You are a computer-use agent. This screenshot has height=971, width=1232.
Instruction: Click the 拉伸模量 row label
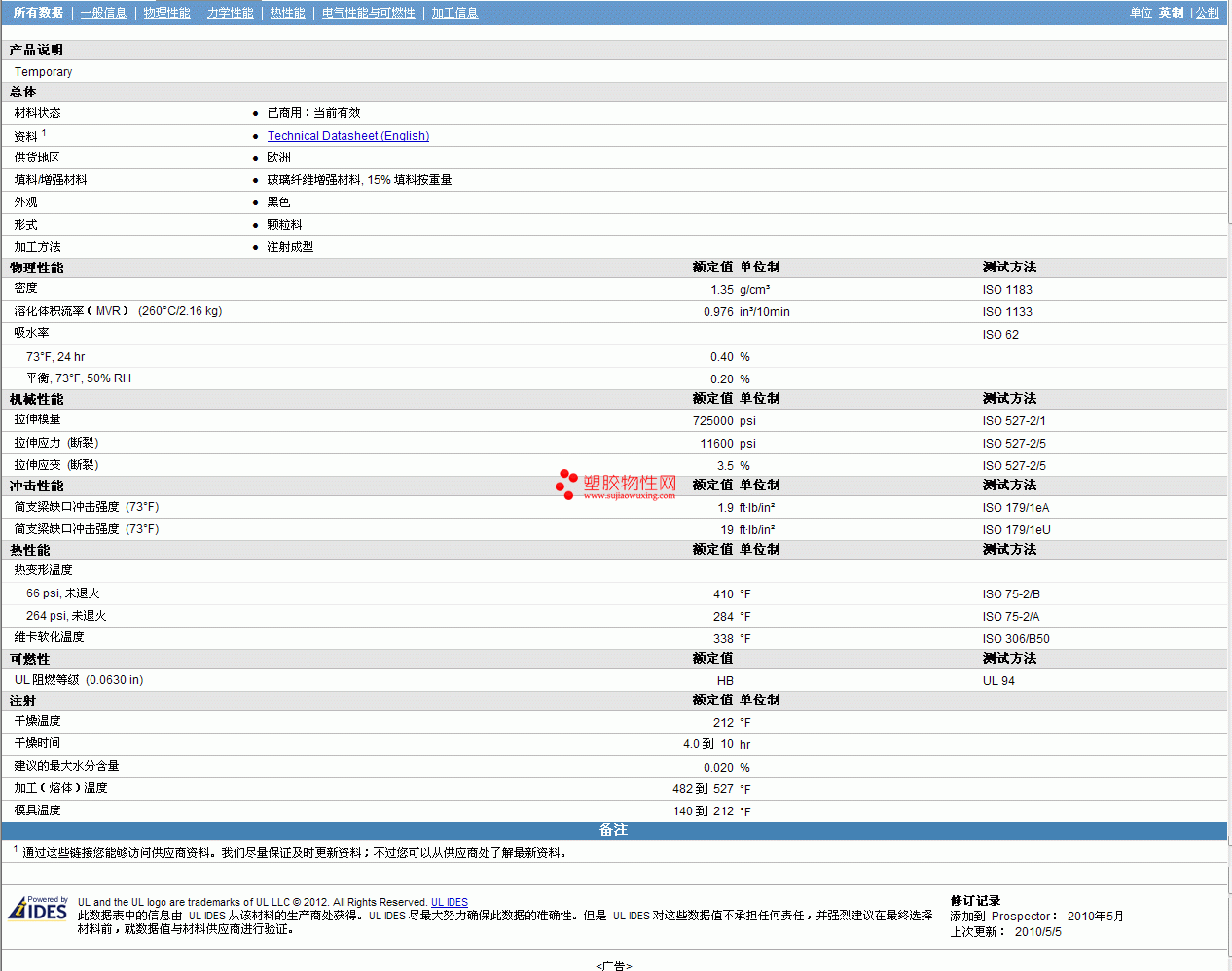click(38, 419)
